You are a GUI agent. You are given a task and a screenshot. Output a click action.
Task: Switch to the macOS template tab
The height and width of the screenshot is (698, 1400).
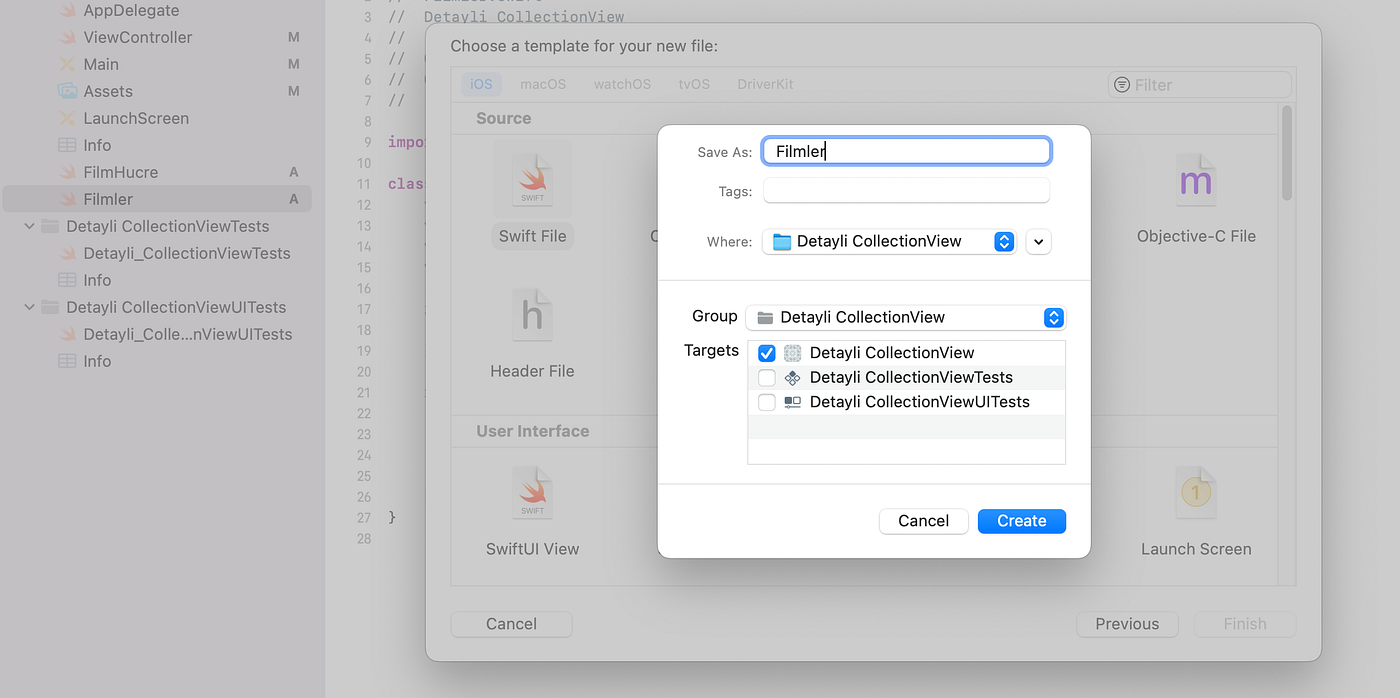(x=542, y=84)
